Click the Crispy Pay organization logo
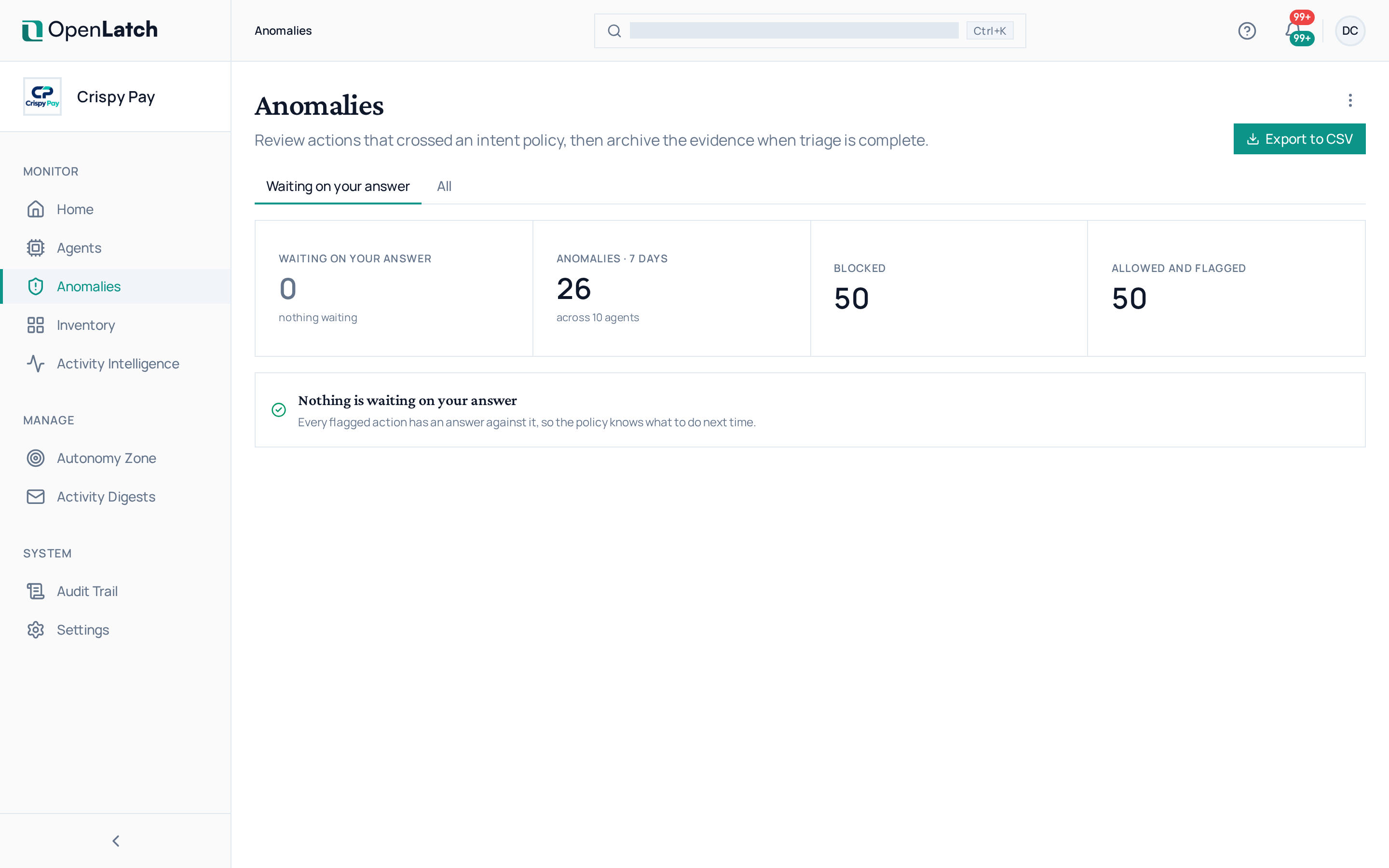1389x868 pixels. coord(42,96)
